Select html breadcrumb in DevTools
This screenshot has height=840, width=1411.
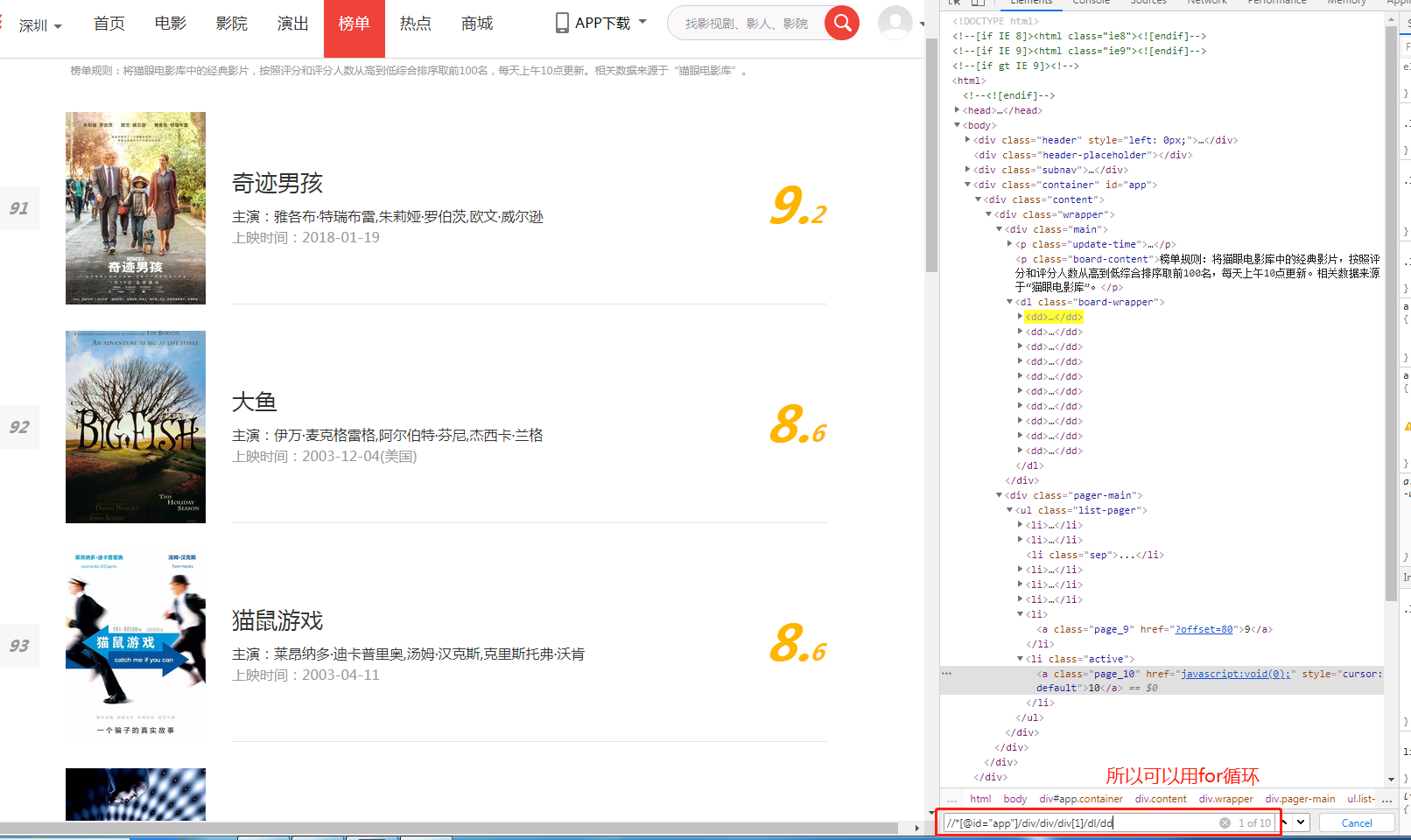(x=980, y=799)
